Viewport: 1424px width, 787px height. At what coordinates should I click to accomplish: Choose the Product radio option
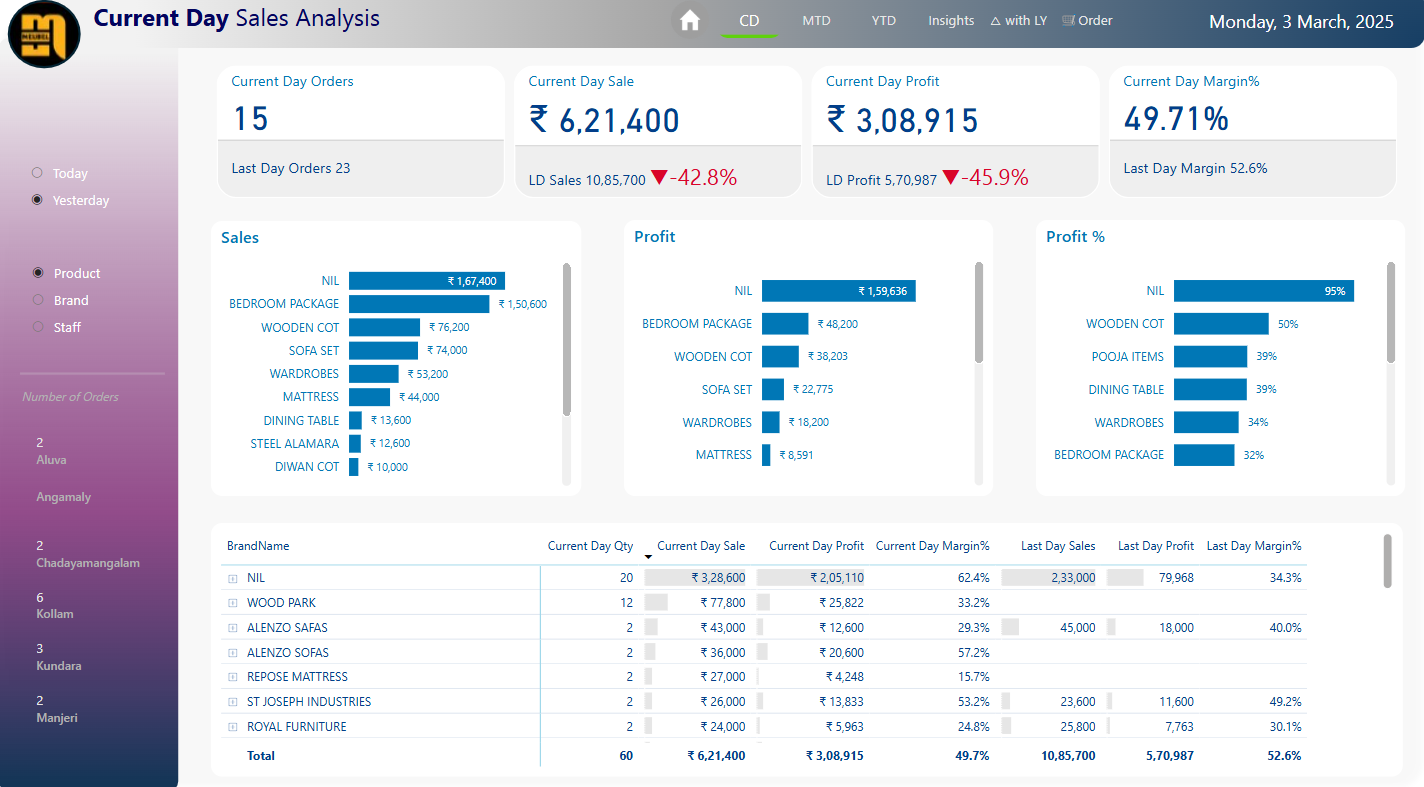38,273
